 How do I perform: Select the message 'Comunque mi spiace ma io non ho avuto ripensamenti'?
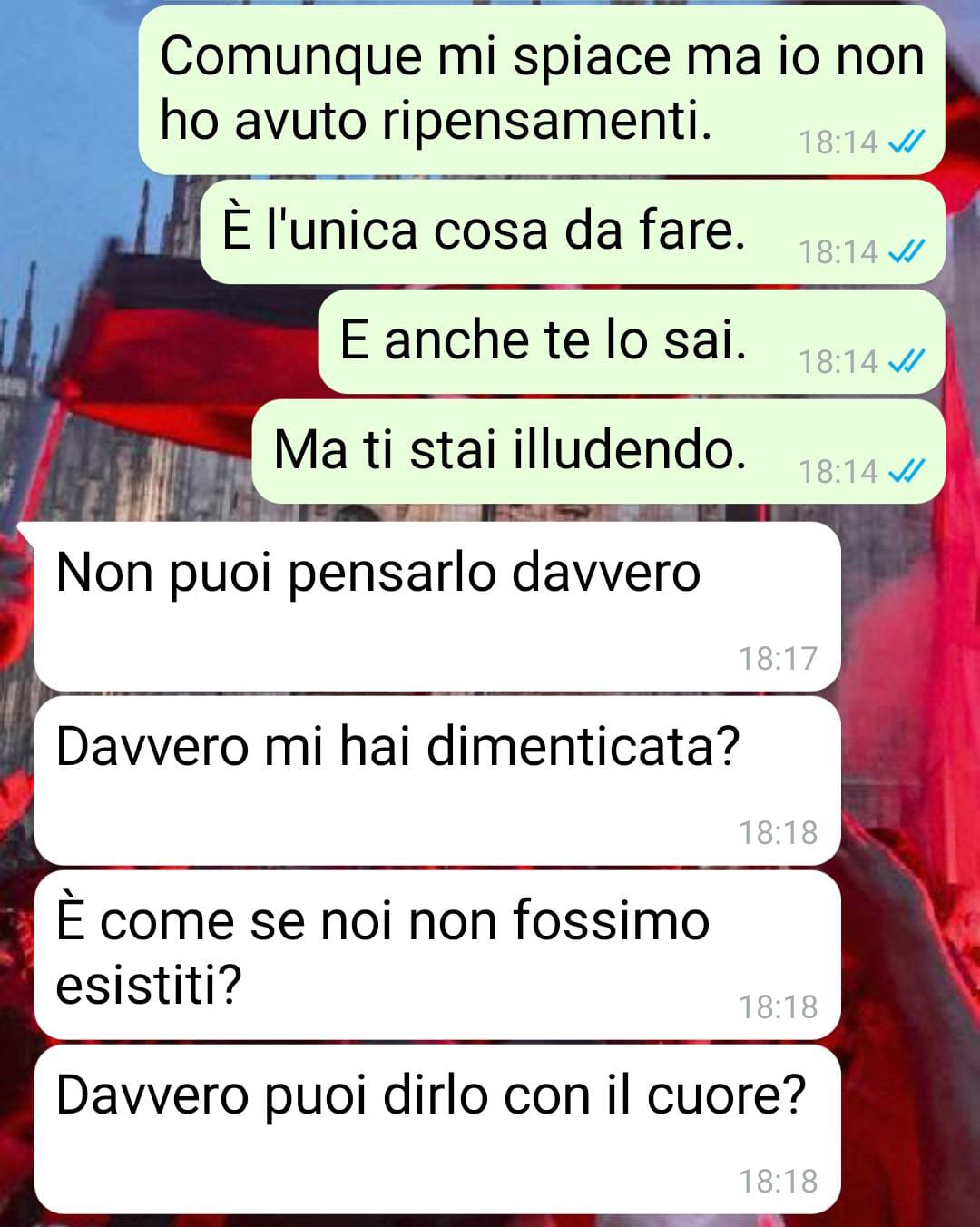542,90
